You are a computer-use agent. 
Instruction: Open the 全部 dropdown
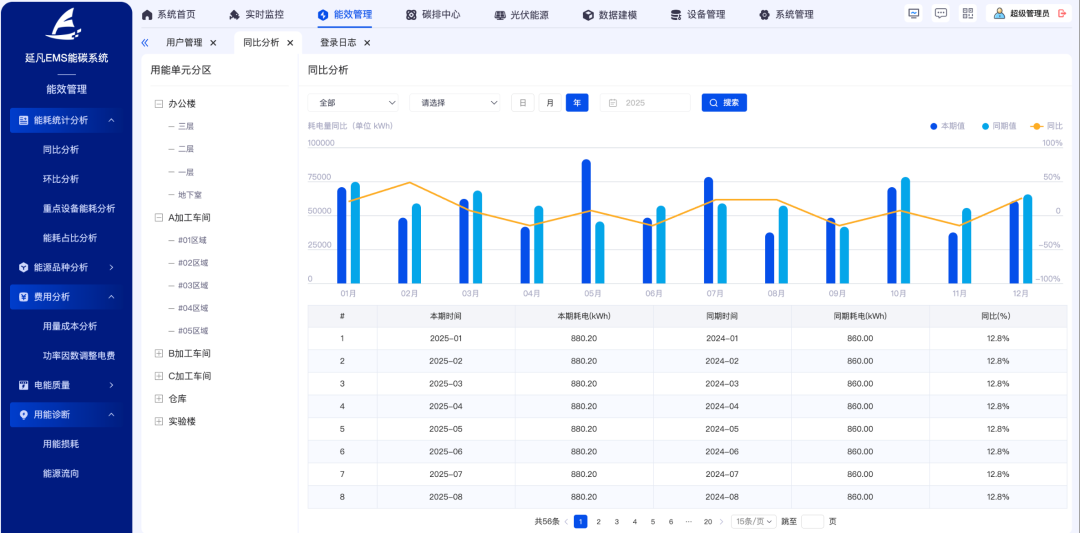coord(353,103)
